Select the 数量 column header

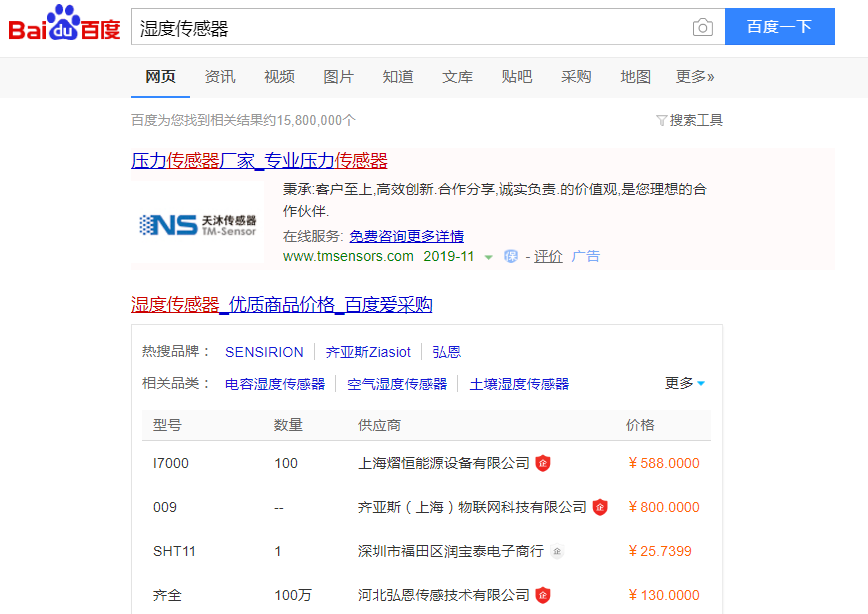(x=288, y=425)
